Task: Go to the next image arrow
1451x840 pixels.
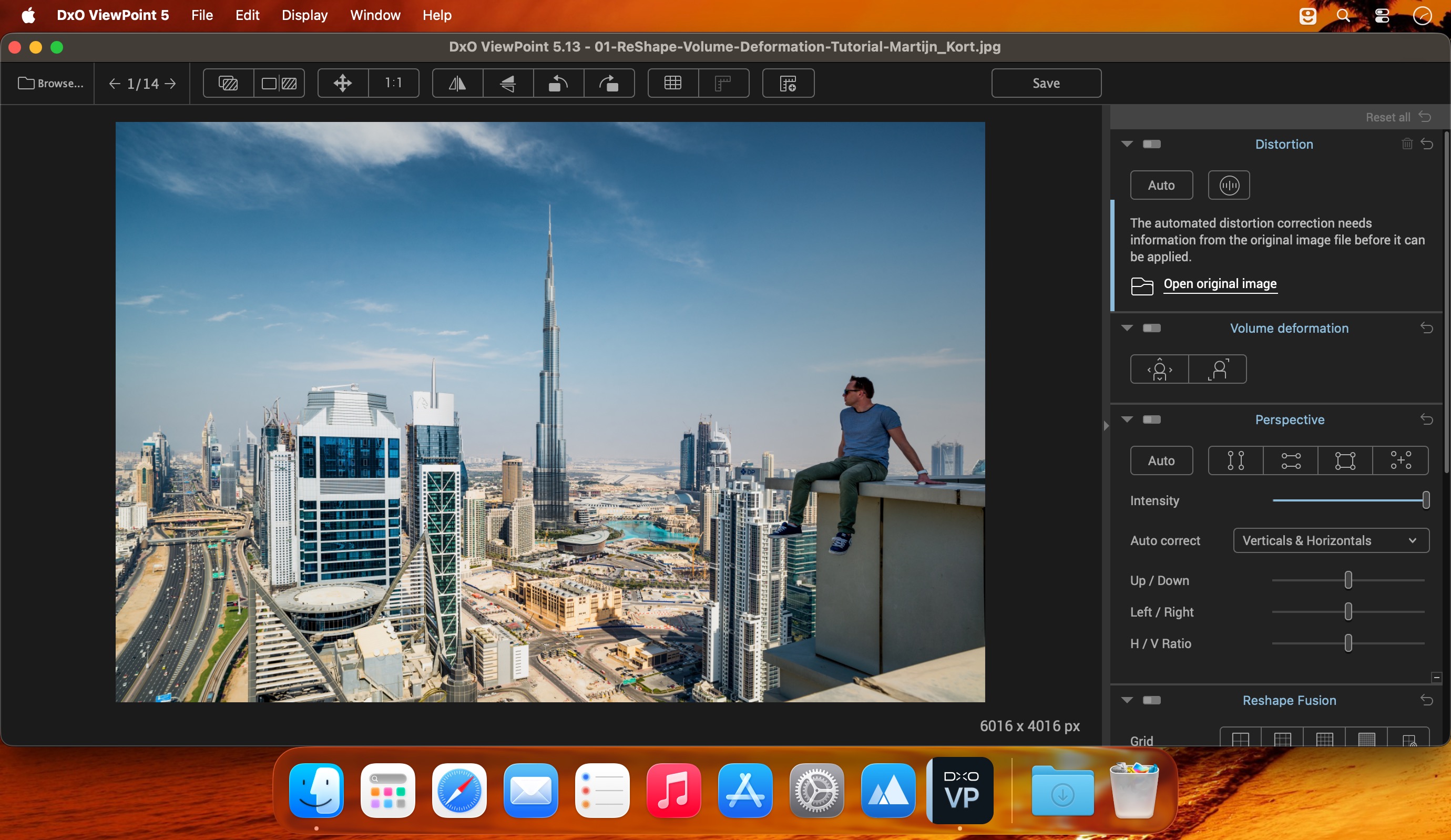Action: pos(170,84)
